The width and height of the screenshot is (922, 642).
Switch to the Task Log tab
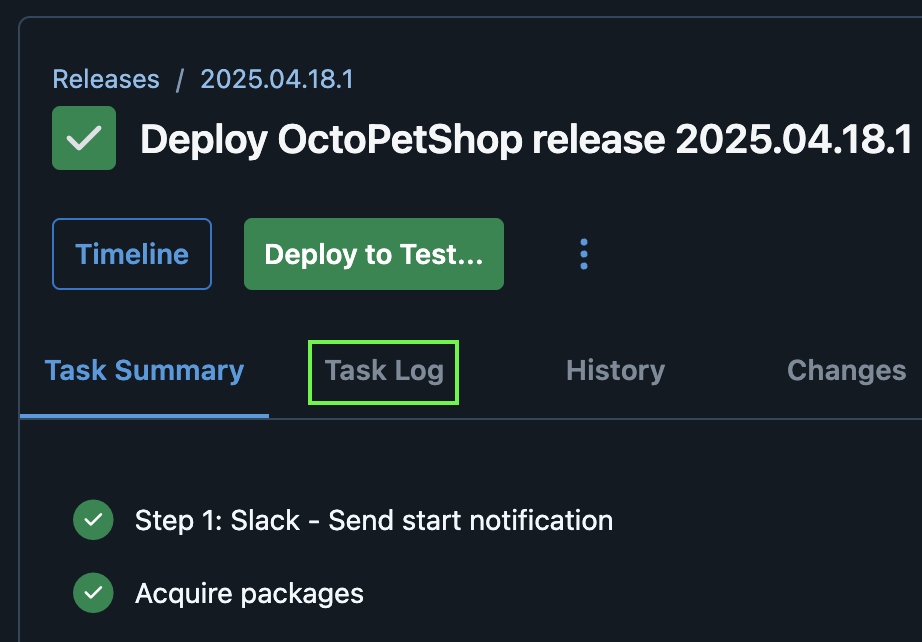coord(384,372)
